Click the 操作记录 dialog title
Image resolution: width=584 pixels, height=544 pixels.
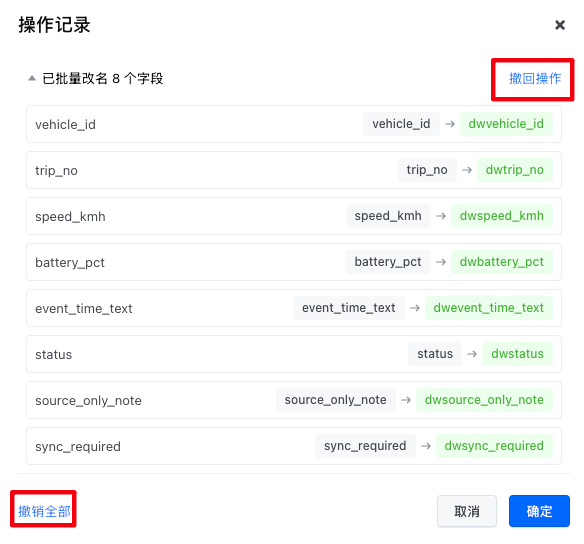coord(54,25)
